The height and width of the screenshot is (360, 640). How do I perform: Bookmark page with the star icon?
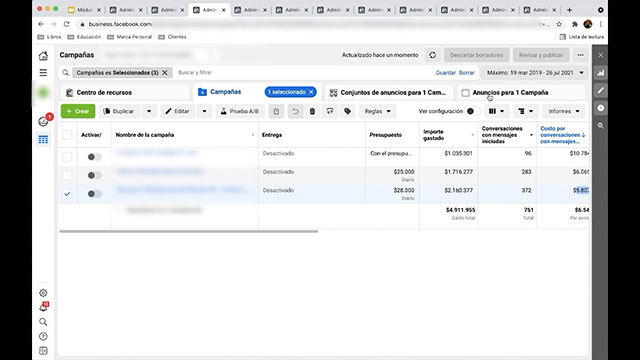(x=559, y=24)
